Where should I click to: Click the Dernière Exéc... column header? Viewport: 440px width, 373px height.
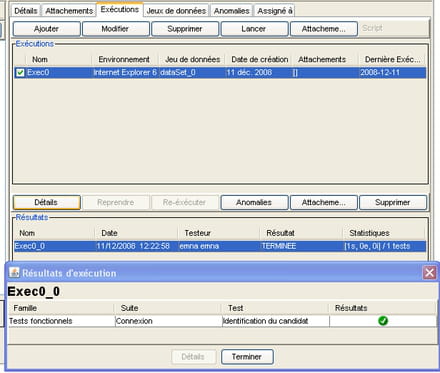pos(392,59)
